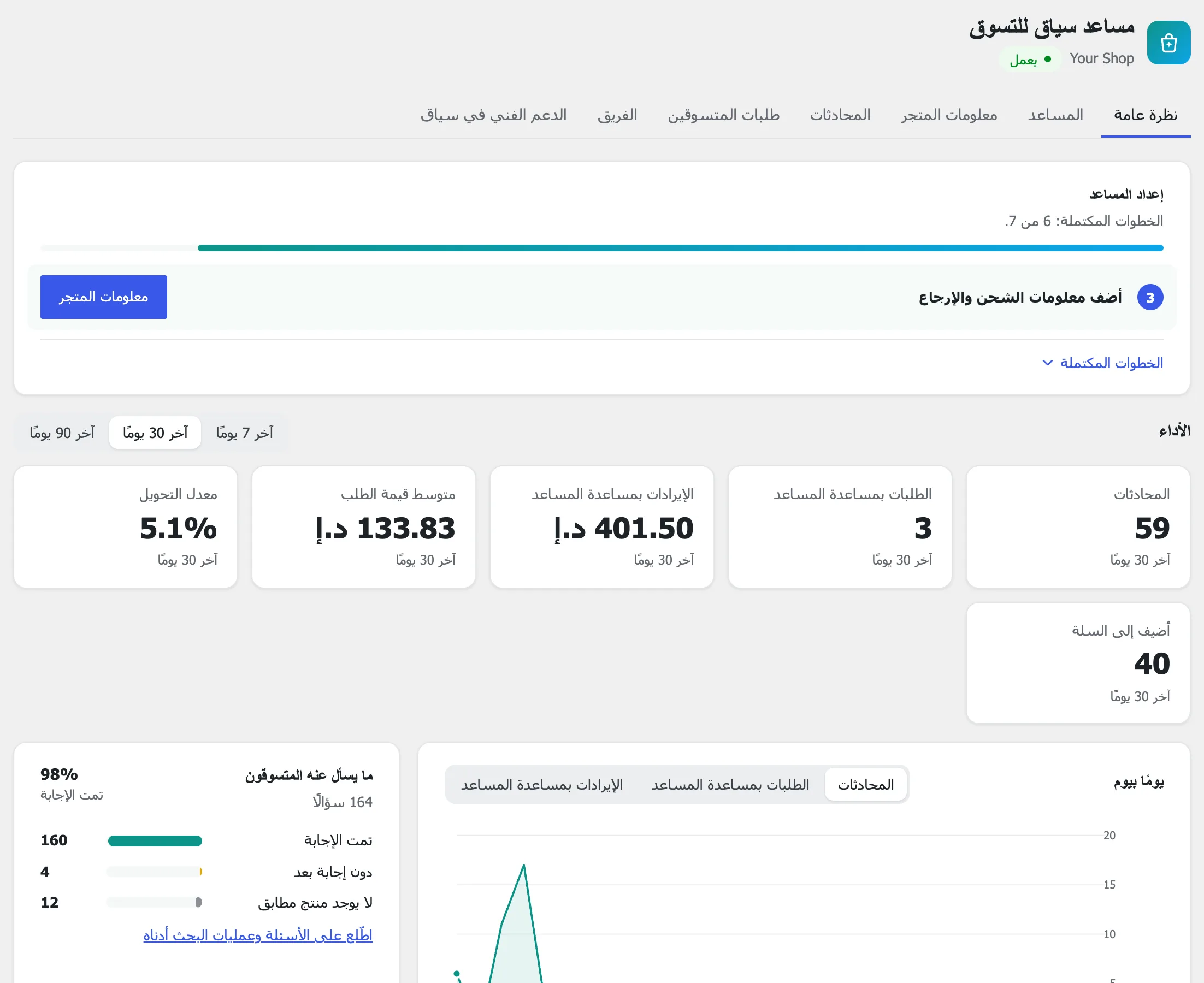Screen dimensions: 1204x983
Task: Expand the الخطوات المكتملة chevron
Action: point(1047,363)
